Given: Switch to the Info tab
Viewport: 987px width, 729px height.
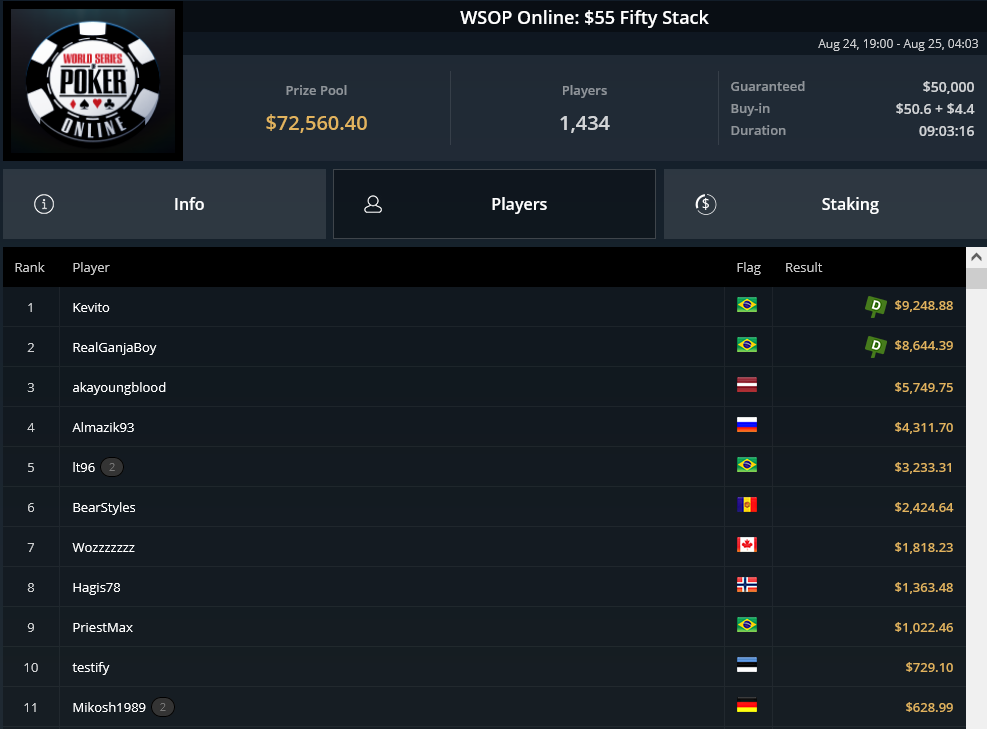Looking at the screenshot, I should point(164,204).
